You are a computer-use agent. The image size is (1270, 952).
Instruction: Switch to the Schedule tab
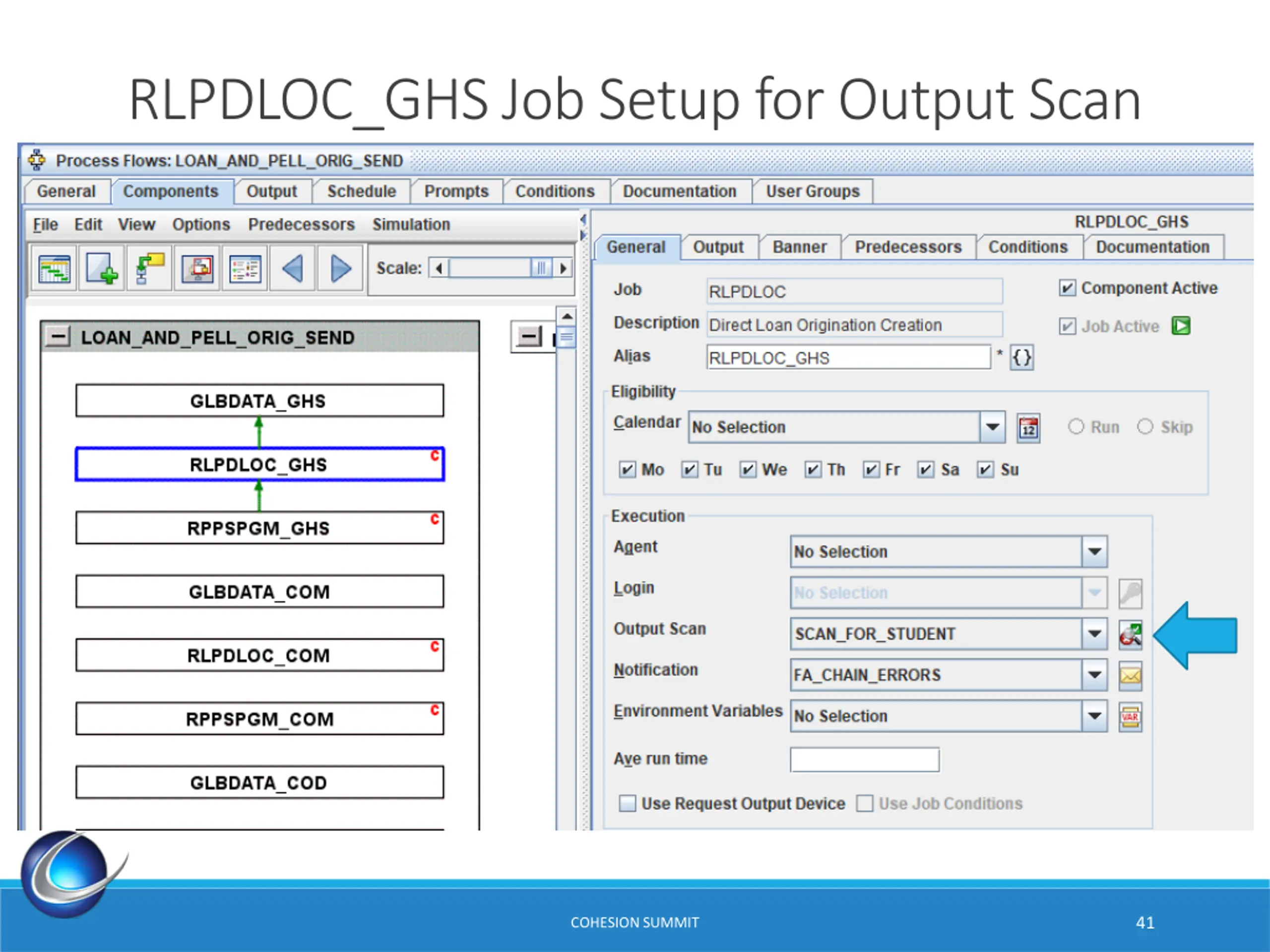tap(362, 192)
